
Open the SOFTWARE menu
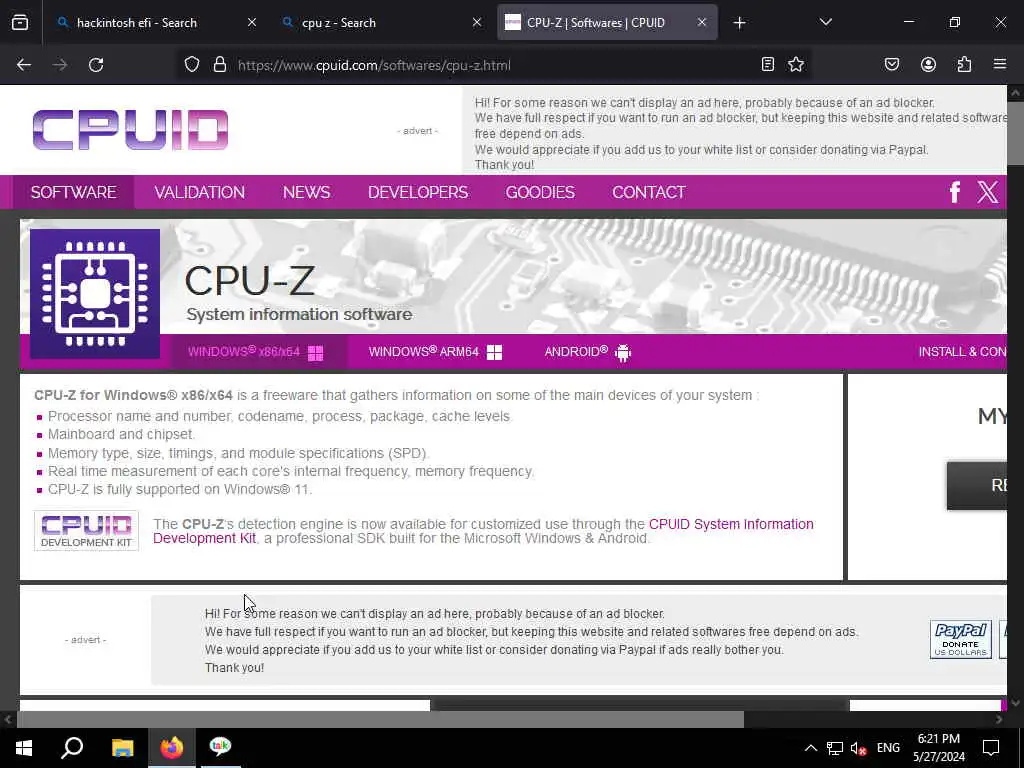click(74, 192)
